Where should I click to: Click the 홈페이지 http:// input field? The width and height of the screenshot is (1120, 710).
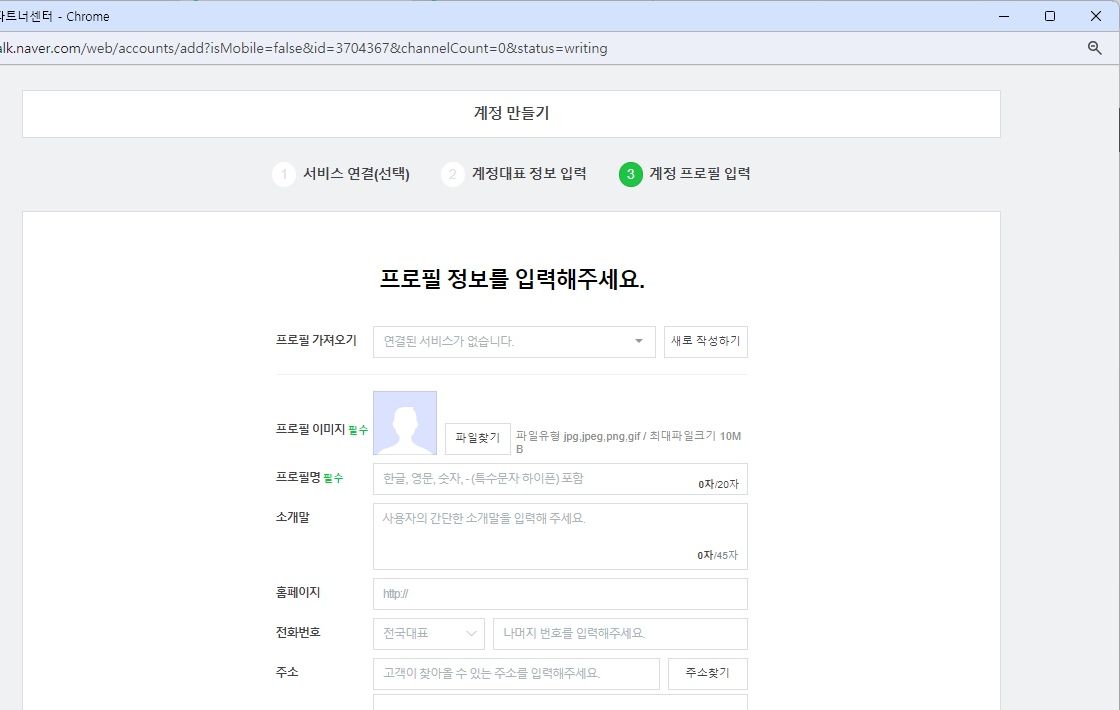coord(560,593)
